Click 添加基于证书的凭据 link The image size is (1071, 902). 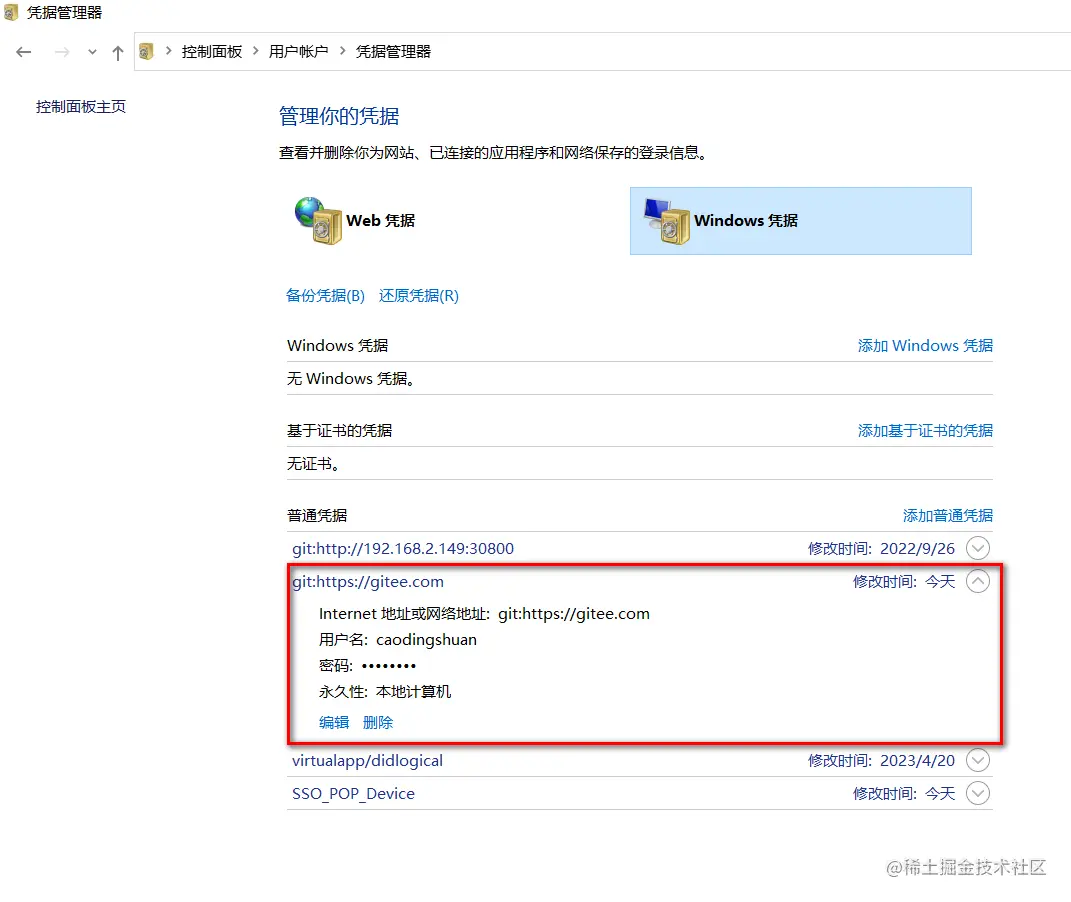(925, 431)
